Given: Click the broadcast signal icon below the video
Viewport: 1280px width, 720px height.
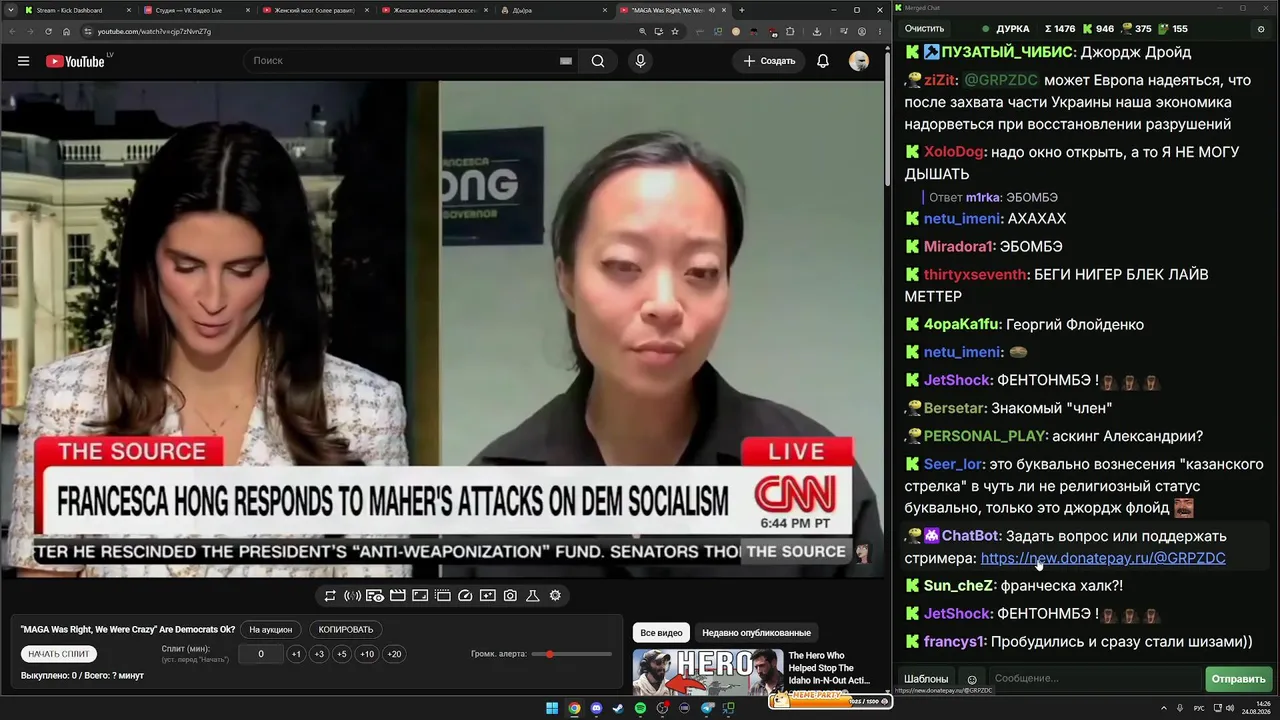Looking at the screenshot, I should point(352,596).
